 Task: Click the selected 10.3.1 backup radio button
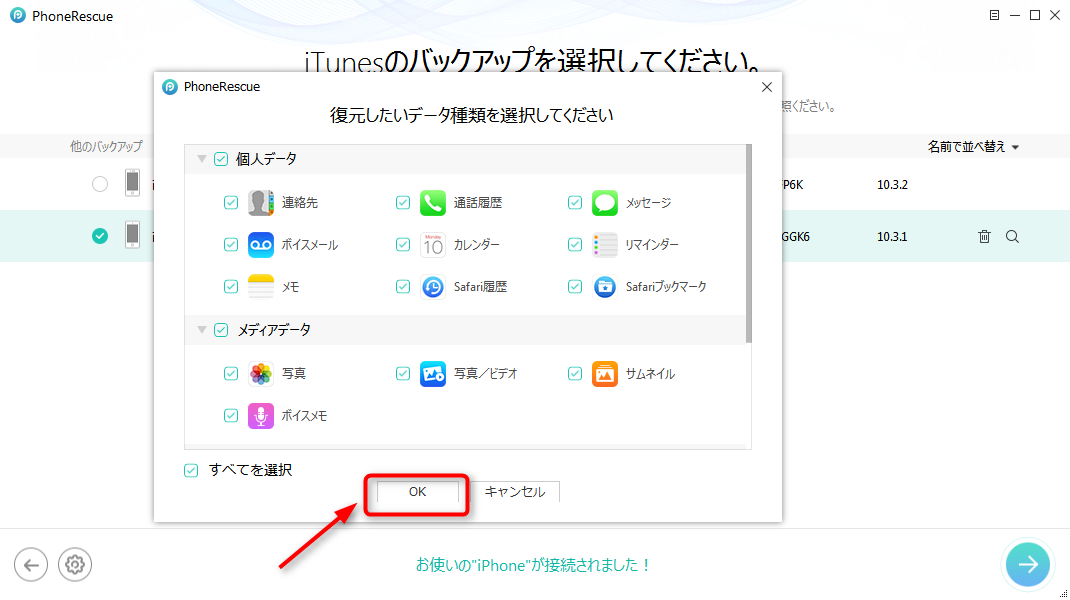coord(100,236)
